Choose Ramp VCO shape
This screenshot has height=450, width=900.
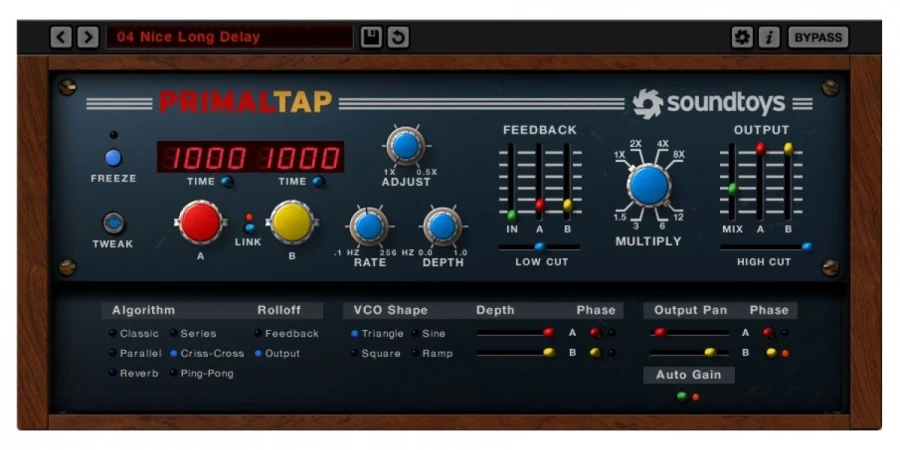pyautogui.click(x=432, y=354)
